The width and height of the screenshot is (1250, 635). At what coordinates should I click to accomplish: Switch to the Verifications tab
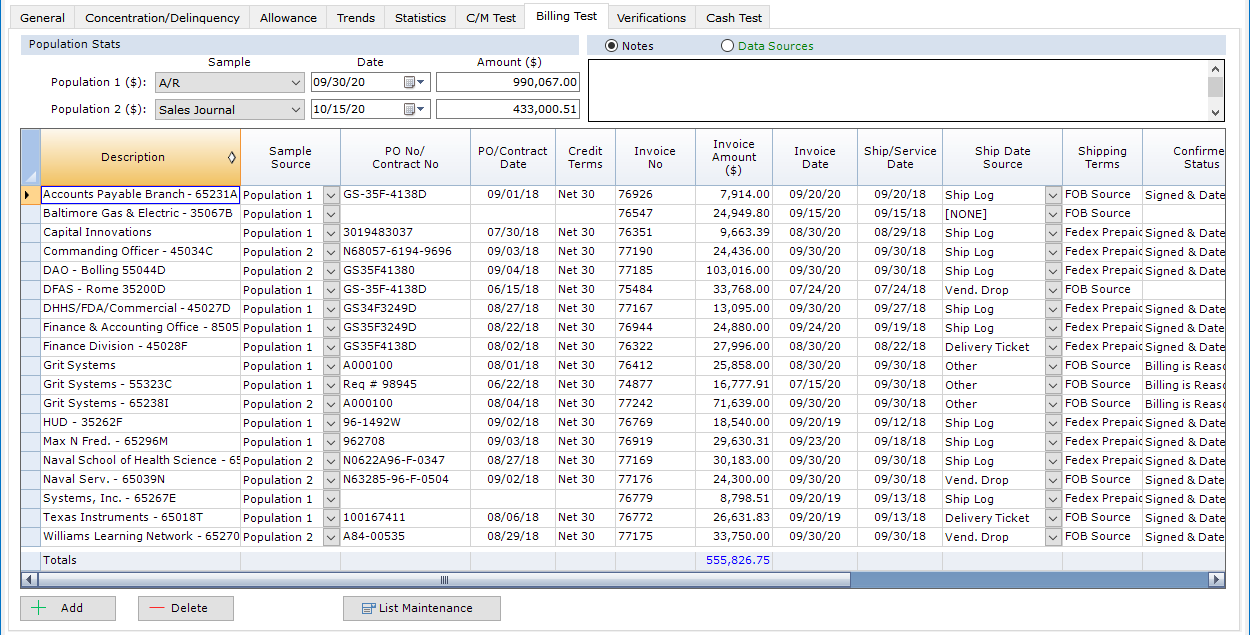(x=651, y=18)
